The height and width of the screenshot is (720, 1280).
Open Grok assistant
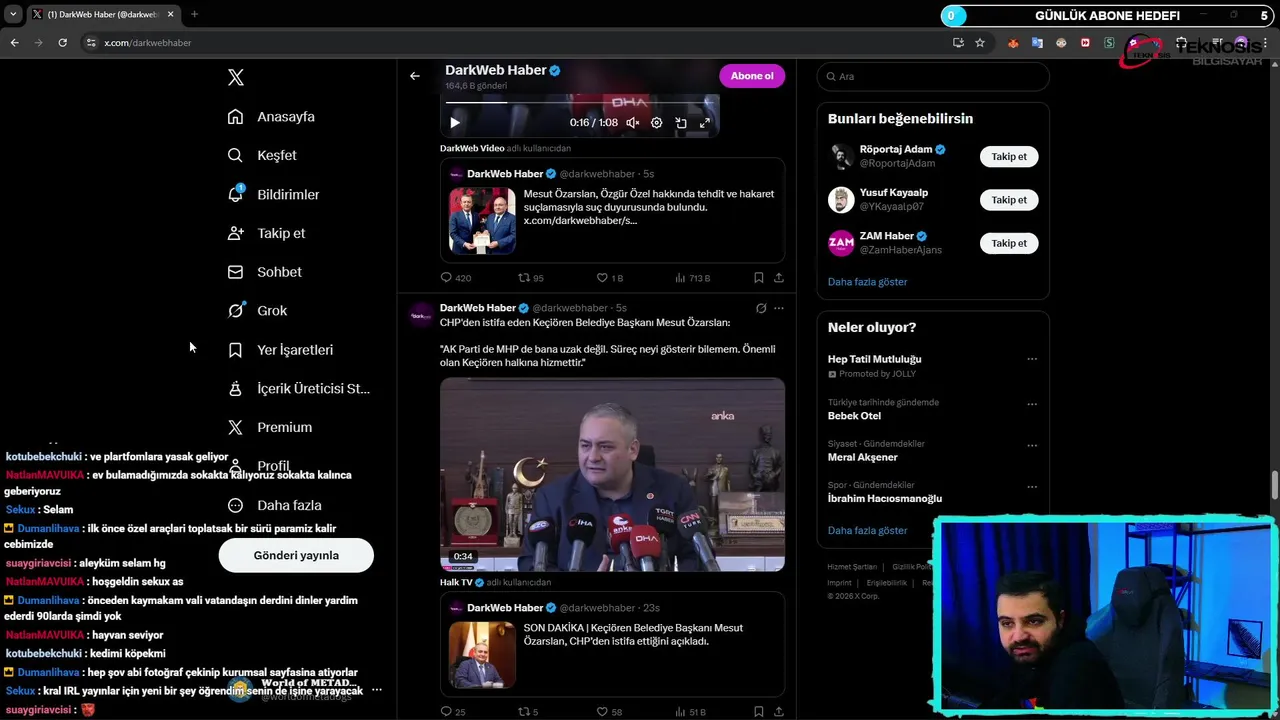coord(257,311)
